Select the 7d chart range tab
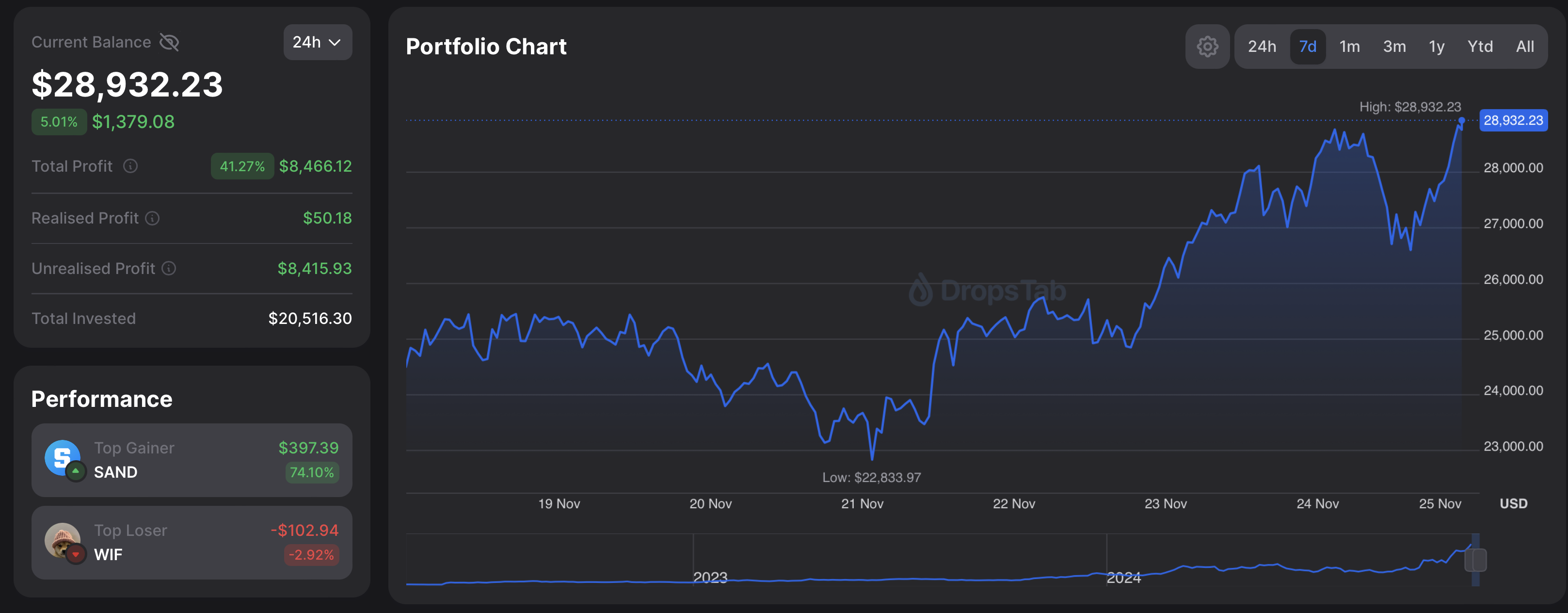1568x613 pixels. [x=1308, y=46]
